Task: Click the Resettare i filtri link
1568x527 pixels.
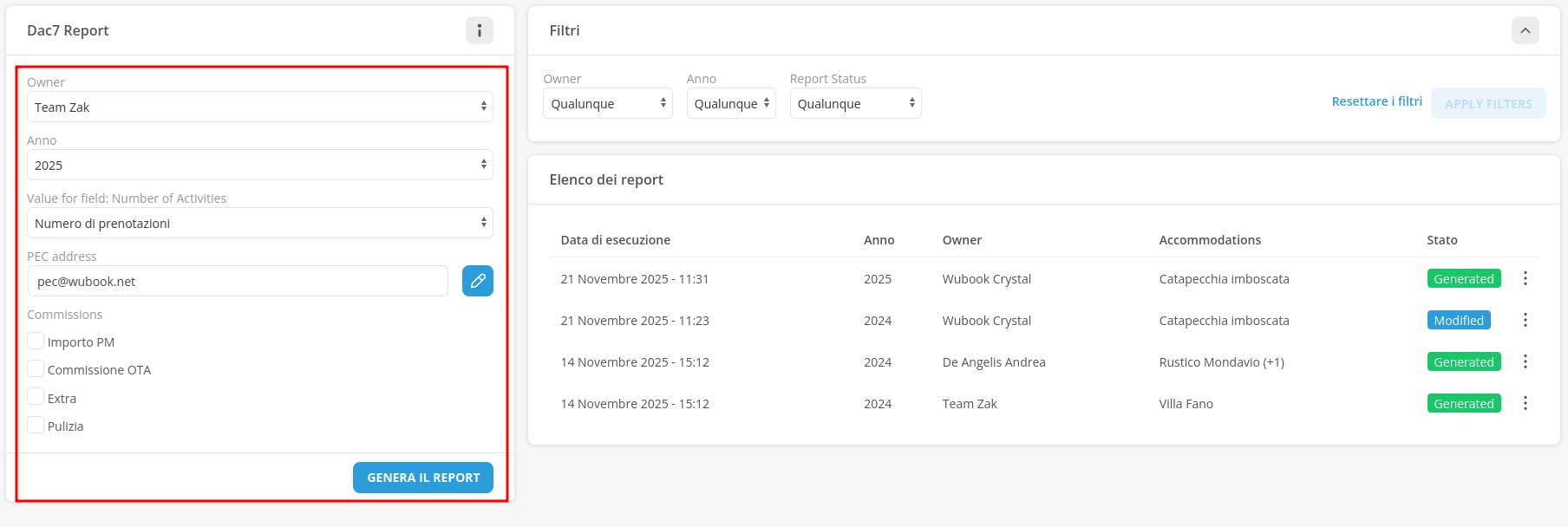Action: 1376,101
